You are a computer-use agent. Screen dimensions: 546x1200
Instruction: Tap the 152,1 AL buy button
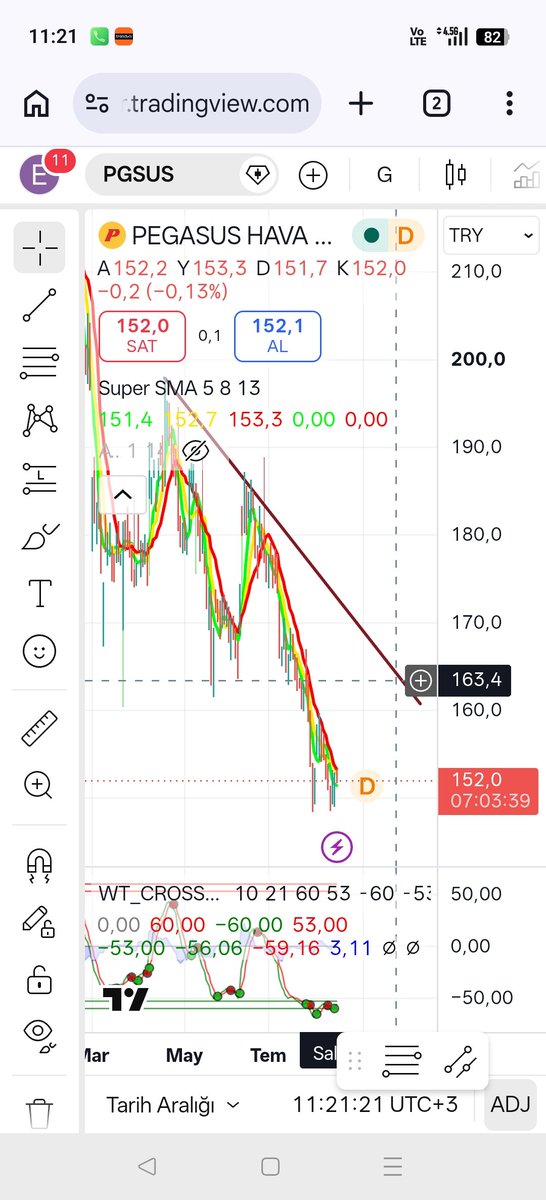tap(277, 336)
